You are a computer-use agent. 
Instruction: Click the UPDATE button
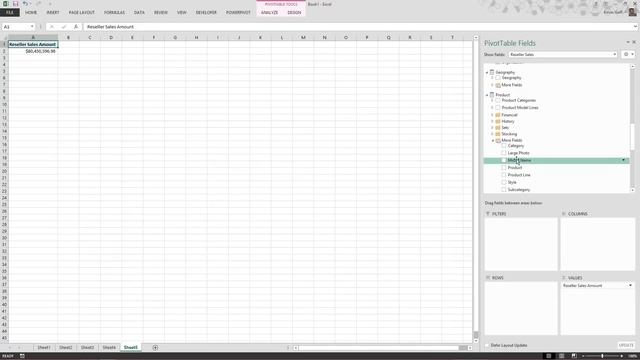pyautogui.click(x=626, y=345)
